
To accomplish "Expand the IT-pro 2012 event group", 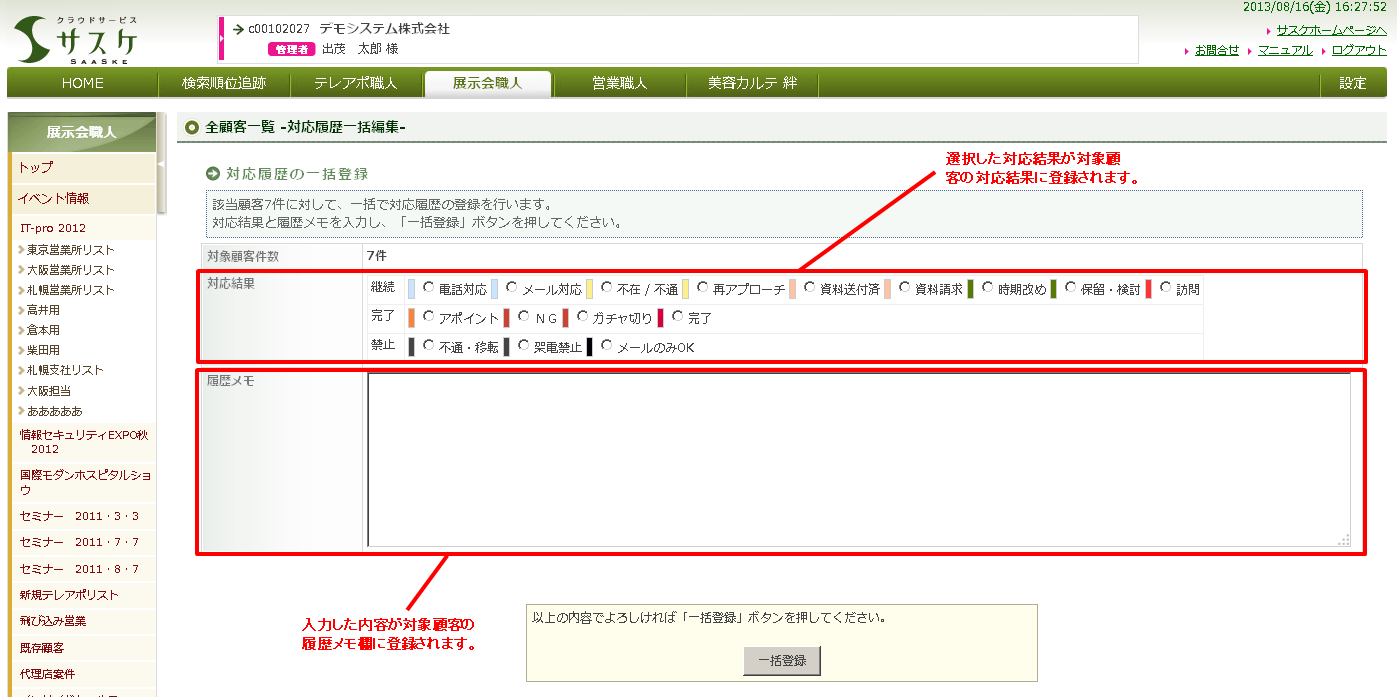I will [x=53, y=228].
